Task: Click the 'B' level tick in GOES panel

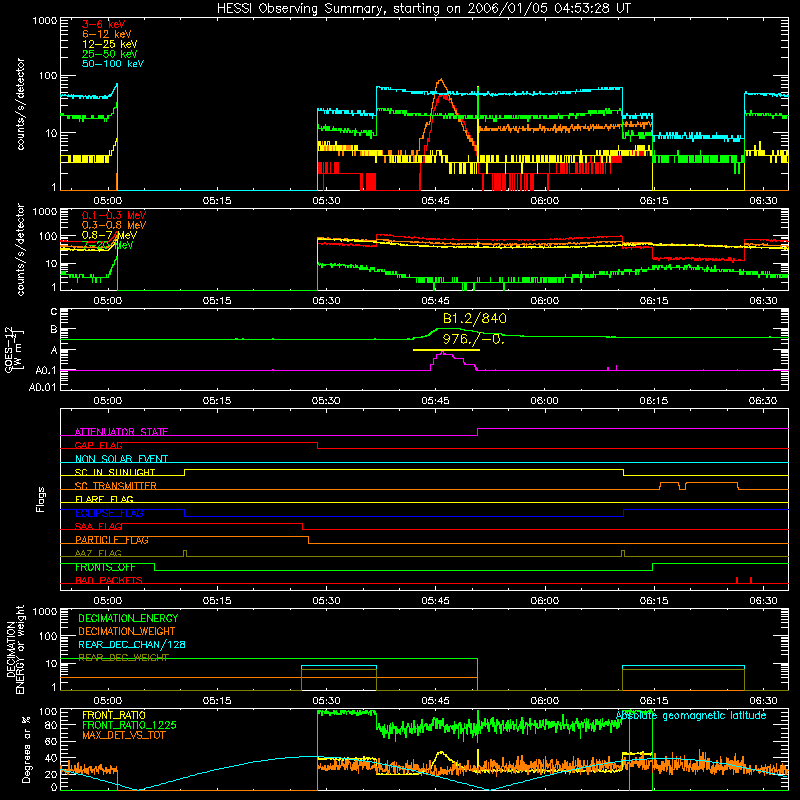Action: tap(54, 329)
